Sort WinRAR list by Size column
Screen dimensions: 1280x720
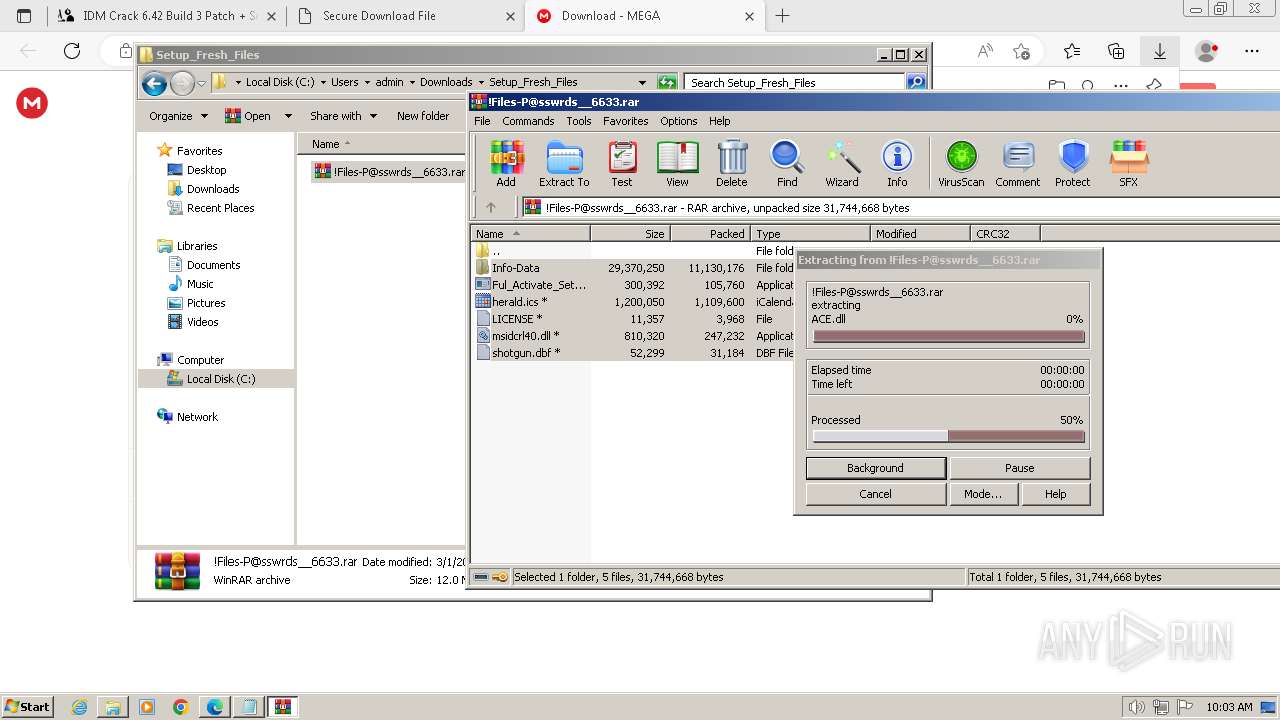tap(630, 233)
